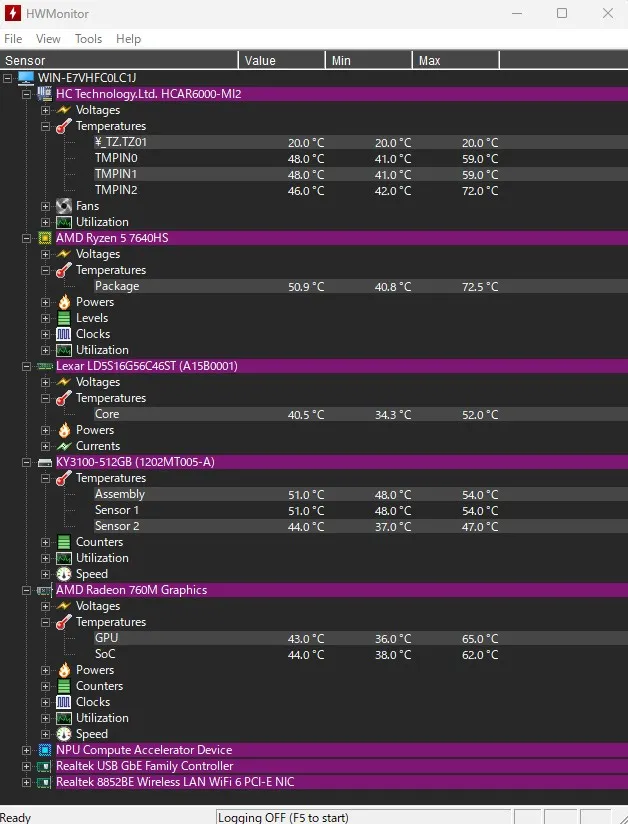Image resolution: width=628 pixels, height=824 pixels.
Task: Click the drive icon beside KY3100-512GB
Action: click(45, 462)
